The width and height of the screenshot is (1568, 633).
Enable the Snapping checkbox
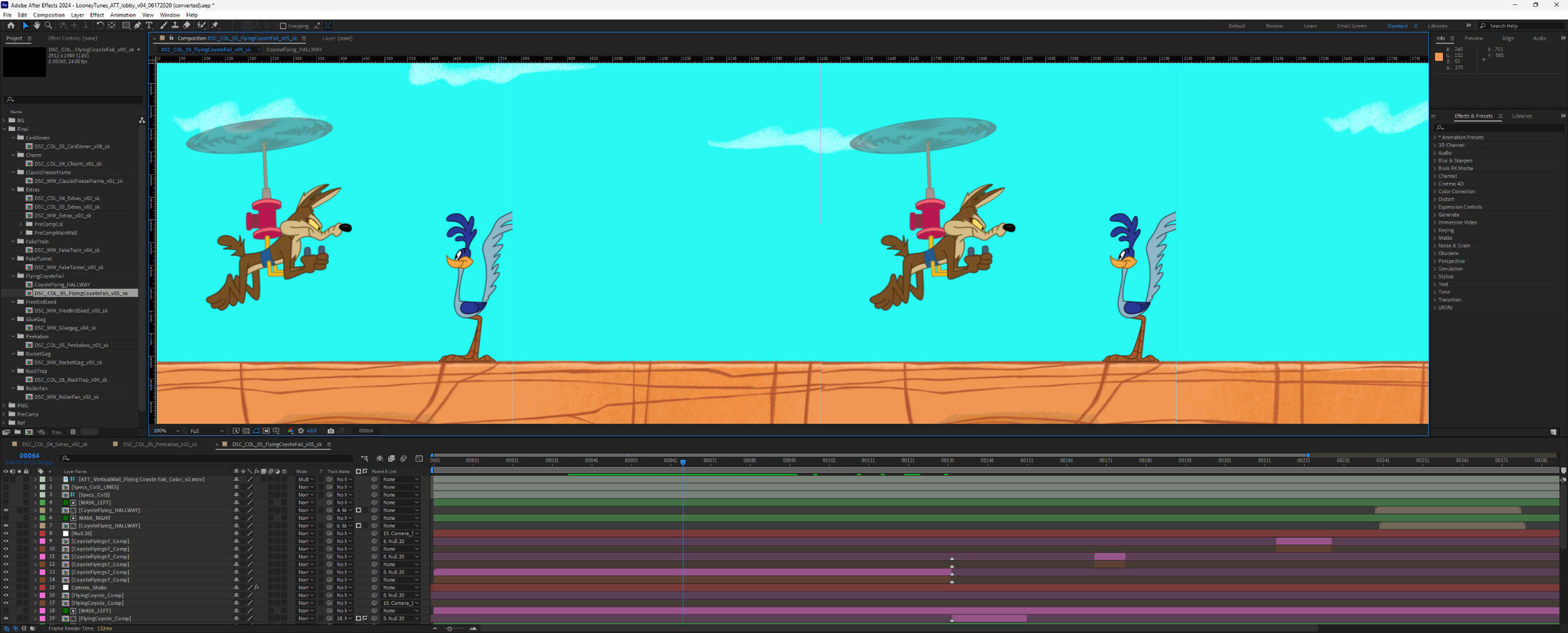click(x=283, y=26)
